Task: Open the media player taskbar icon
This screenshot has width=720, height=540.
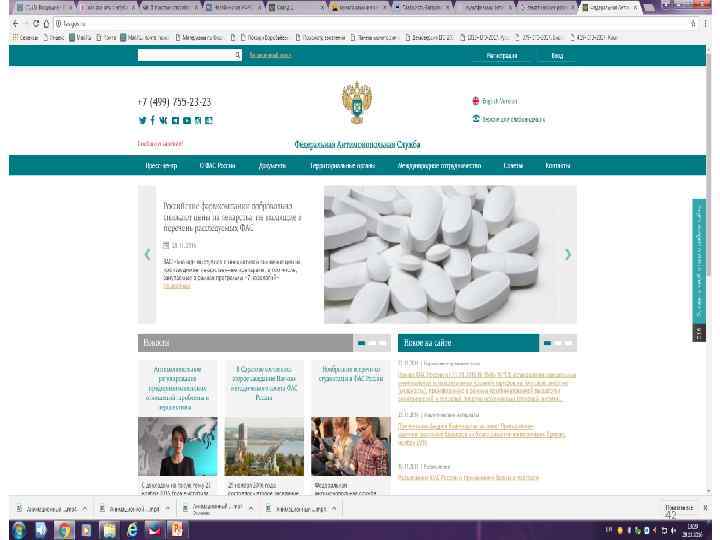Action: 87,530
